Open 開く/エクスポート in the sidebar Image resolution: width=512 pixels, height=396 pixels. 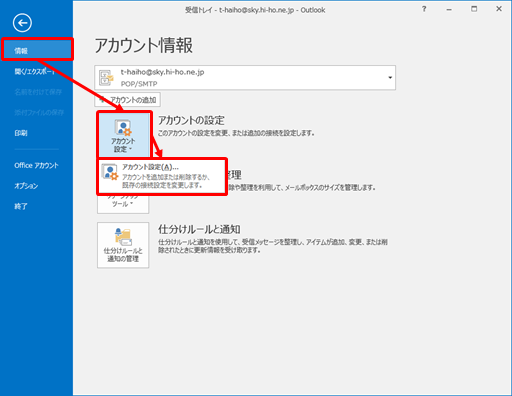(36, 71)
